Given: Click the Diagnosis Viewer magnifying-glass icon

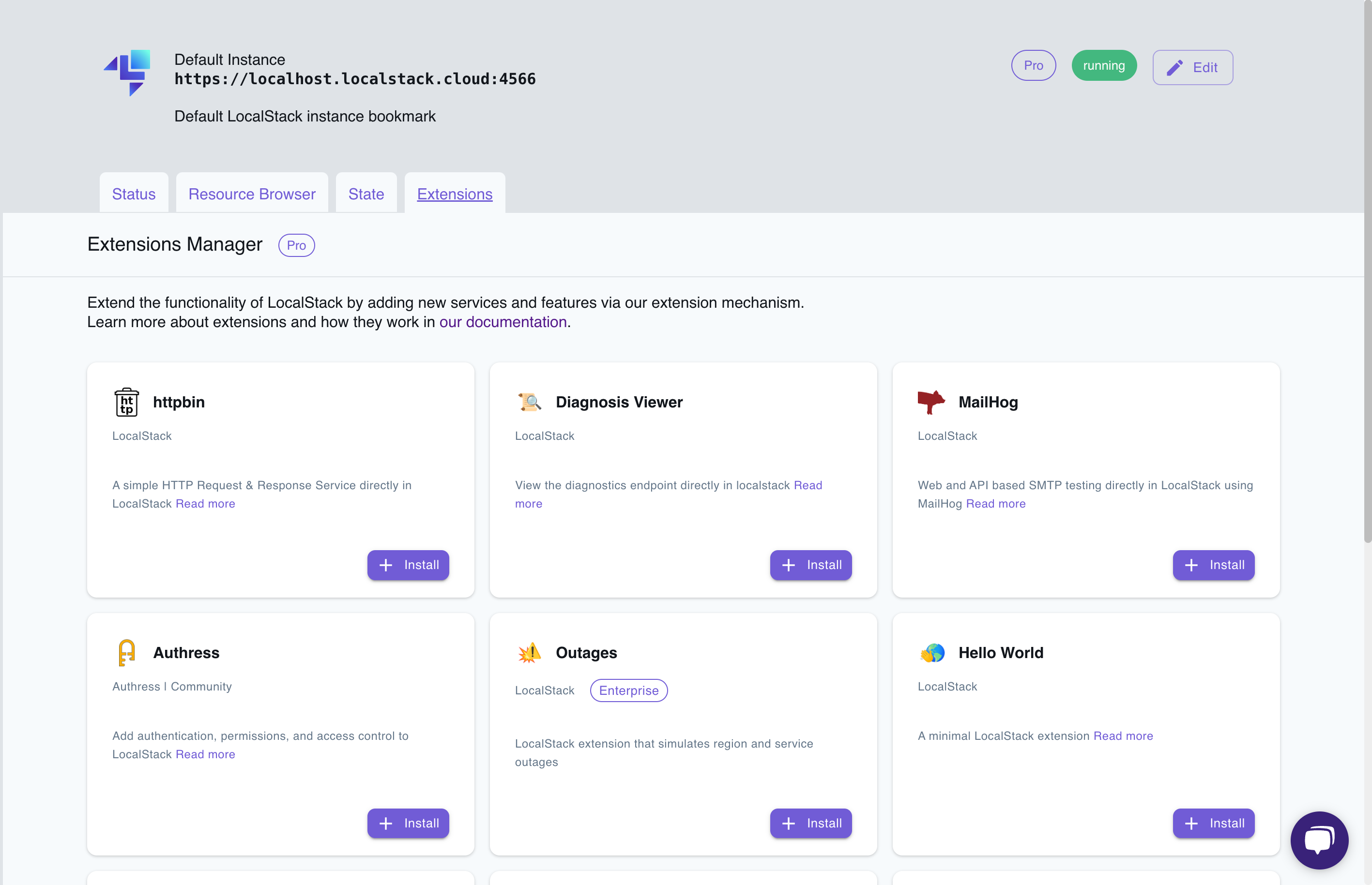Looking at the screenshot, I should coord(529,402).
